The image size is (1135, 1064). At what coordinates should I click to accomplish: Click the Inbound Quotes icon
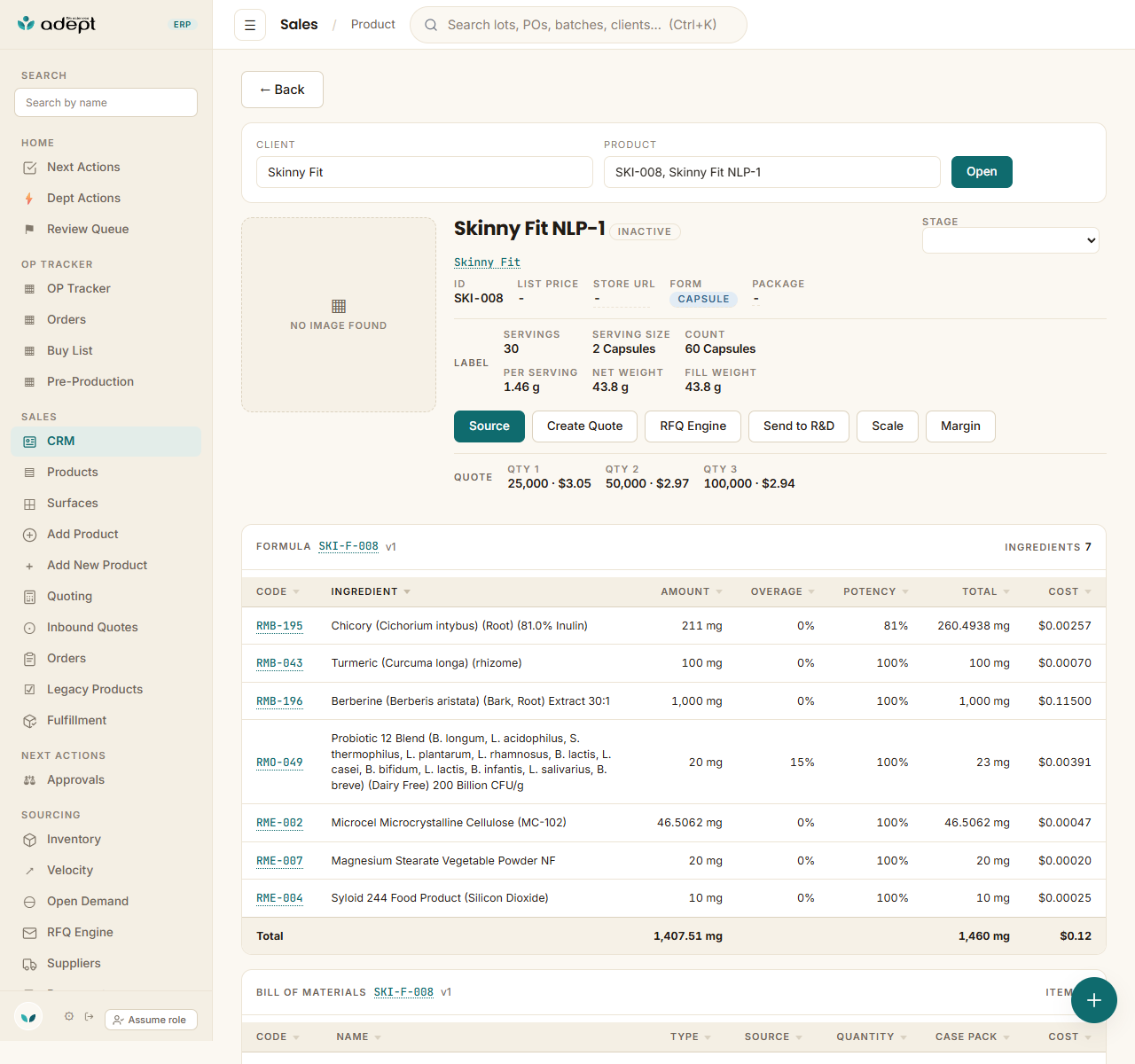point(29,628)
